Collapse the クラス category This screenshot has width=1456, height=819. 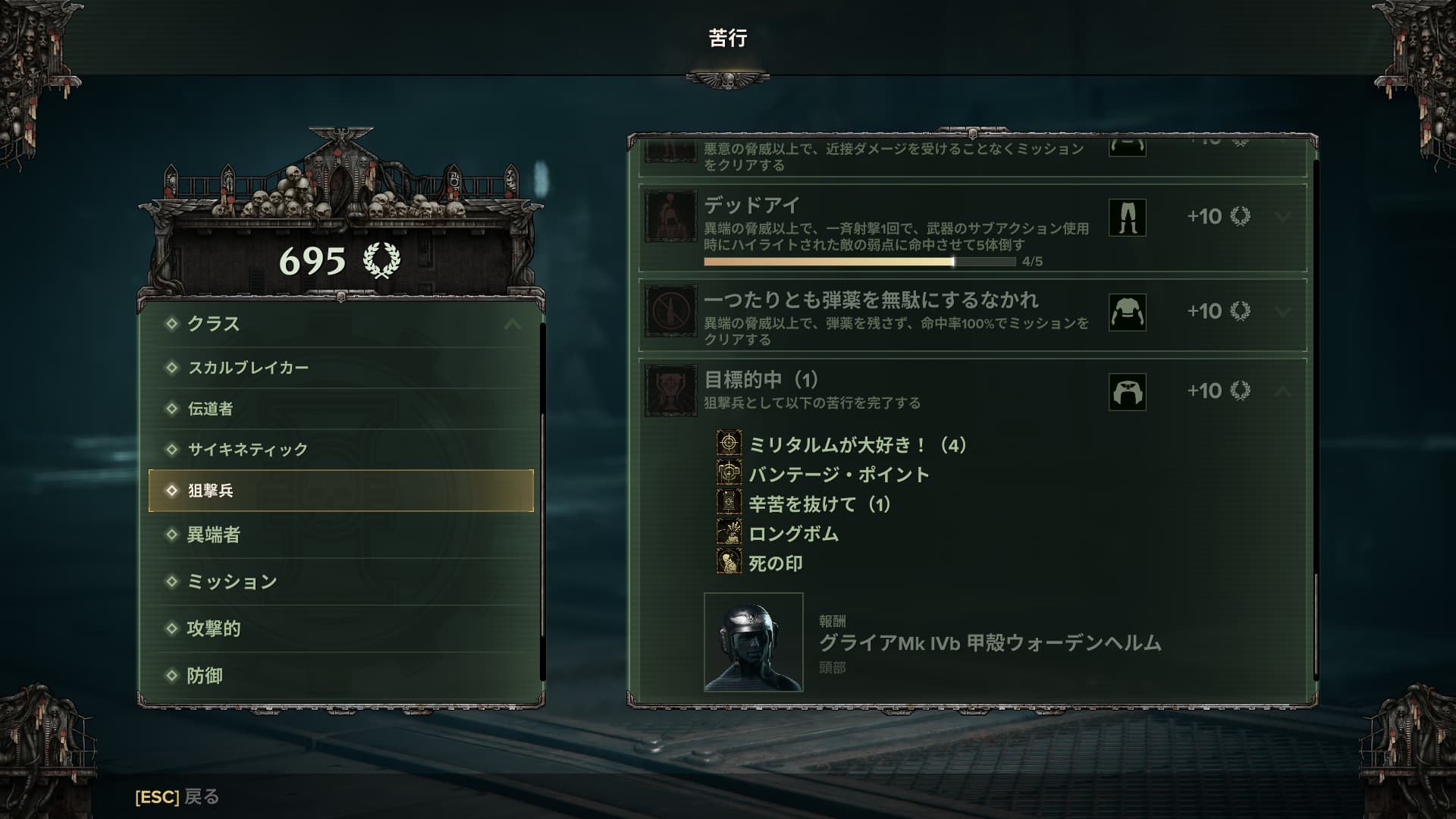[x=513, y=325]
